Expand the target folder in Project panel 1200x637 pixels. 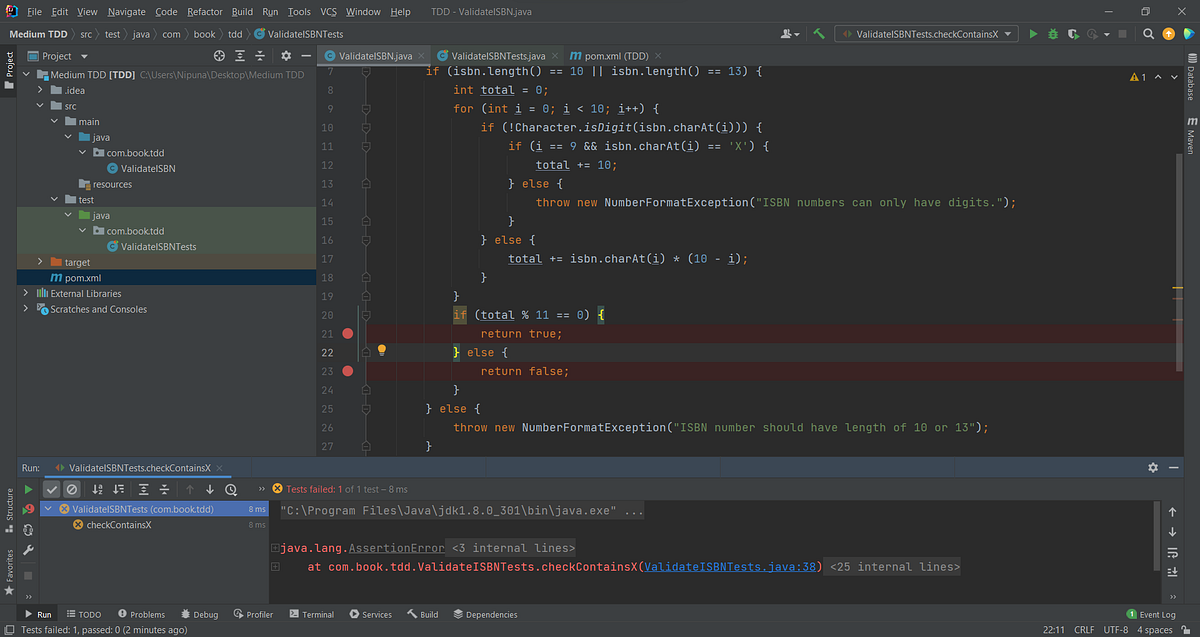(40, 261)
